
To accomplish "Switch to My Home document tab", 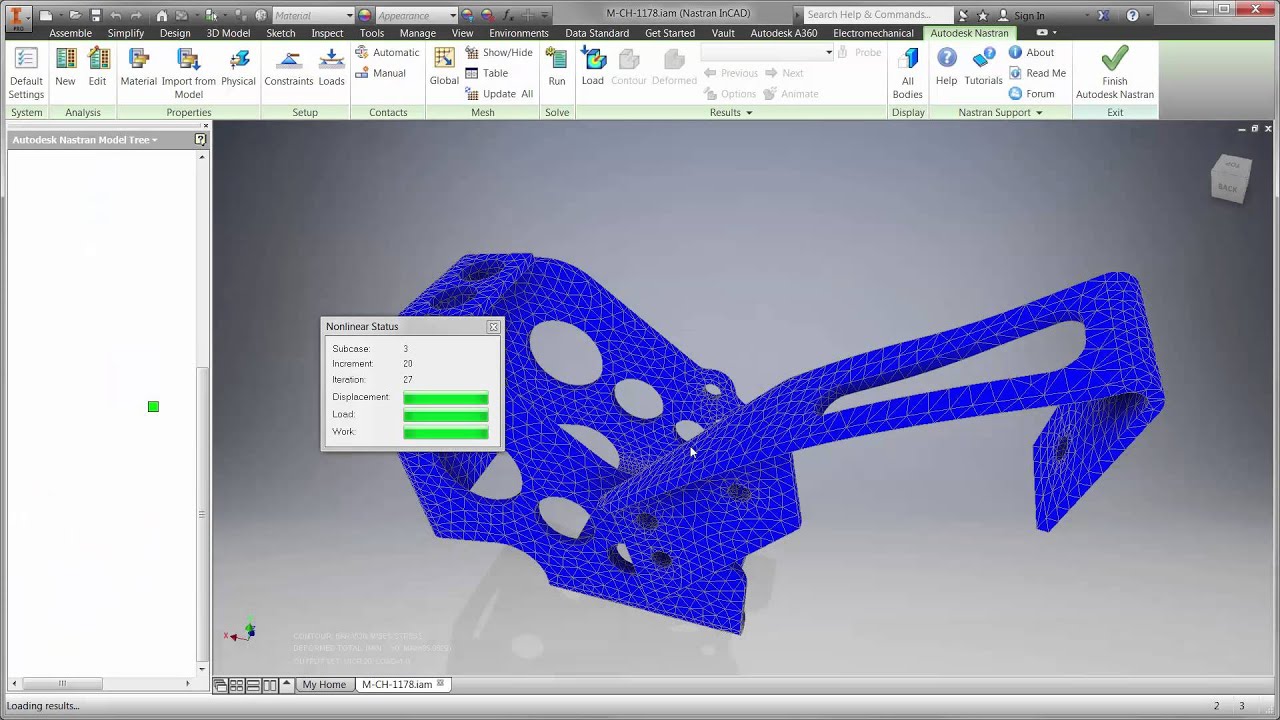I will pyautogui.click(x=324, y=685).
